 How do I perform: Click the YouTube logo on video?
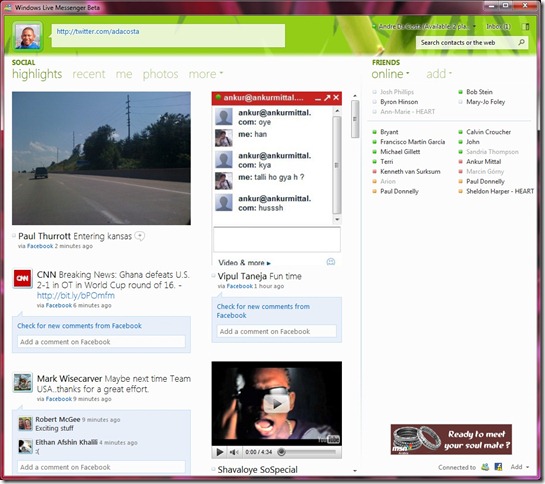coord(329,439)
